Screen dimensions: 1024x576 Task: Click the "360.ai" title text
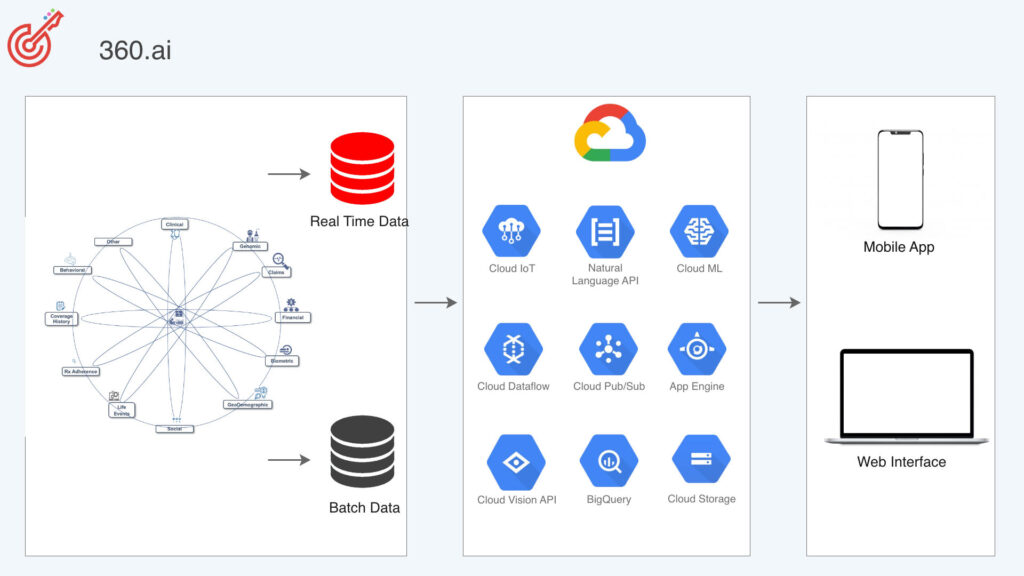pos(135,51)
